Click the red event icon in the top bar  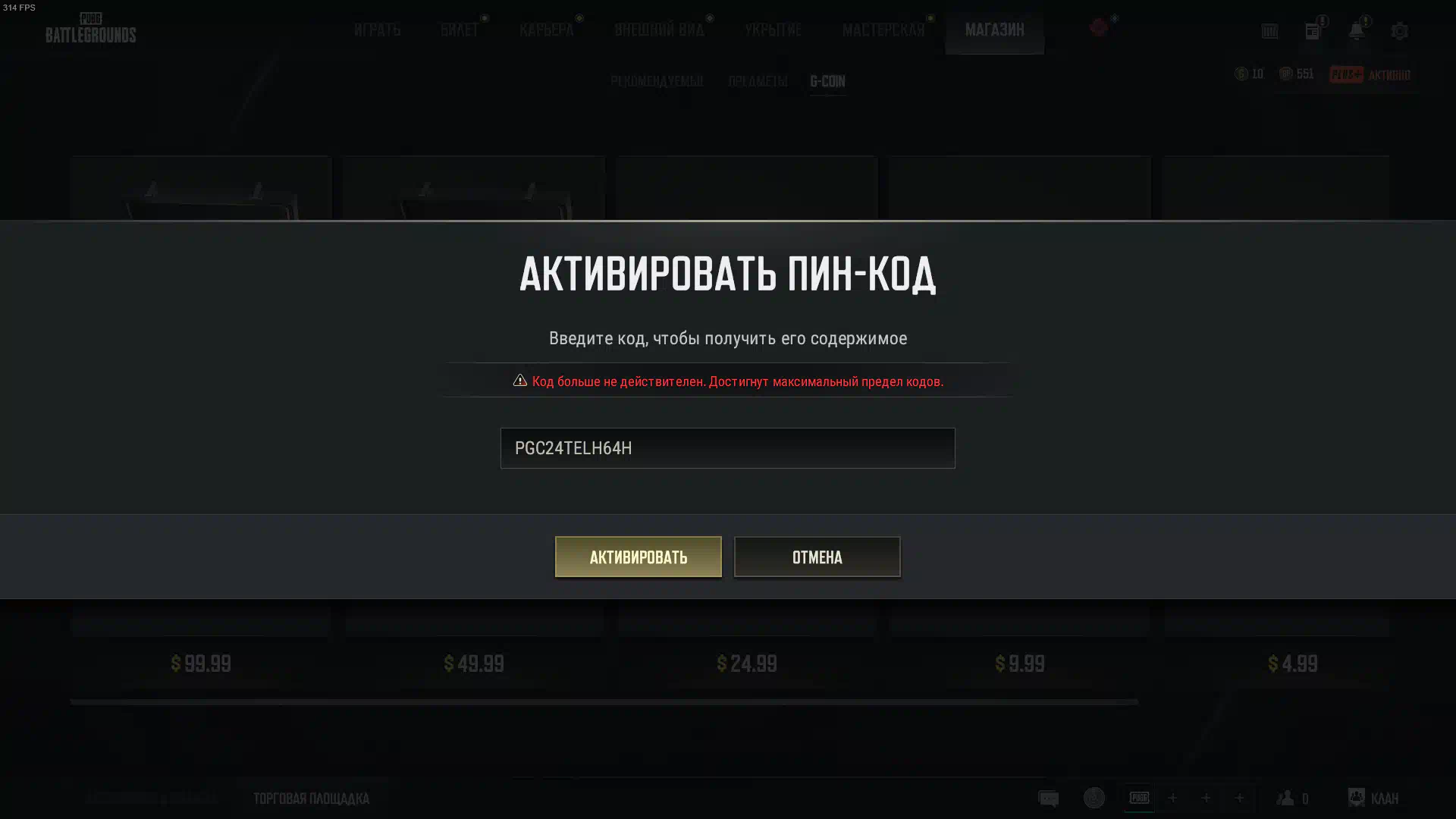click(1098, 28)
